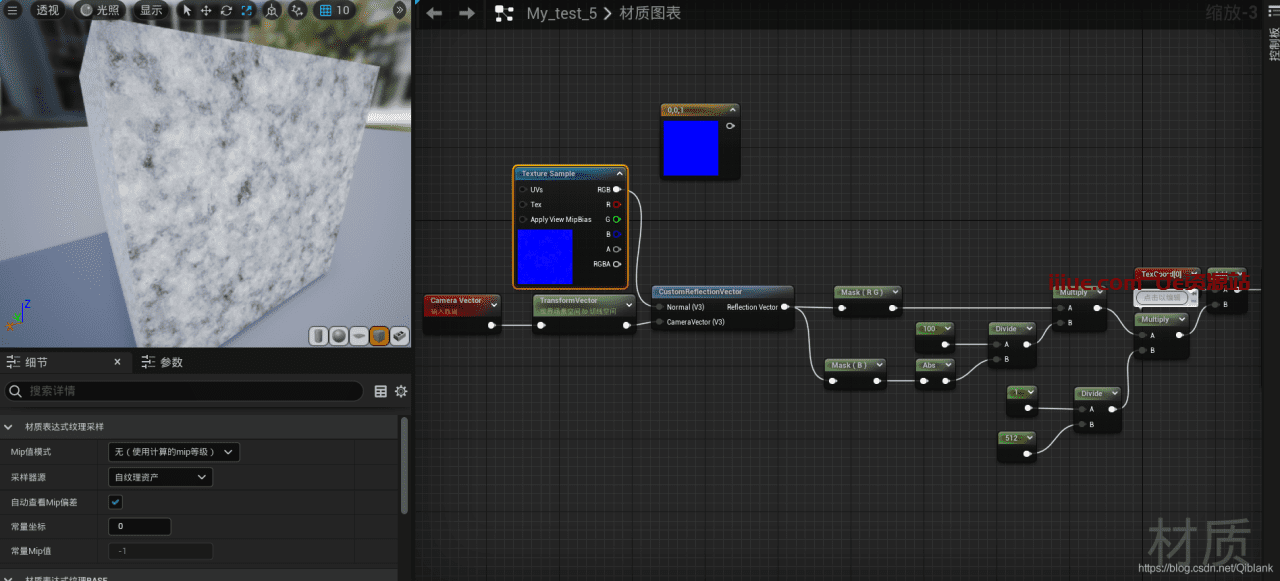Viewport: 1280px width, 581px height.
Task: Click the 透视 perspective button
Action: [47, 10]
